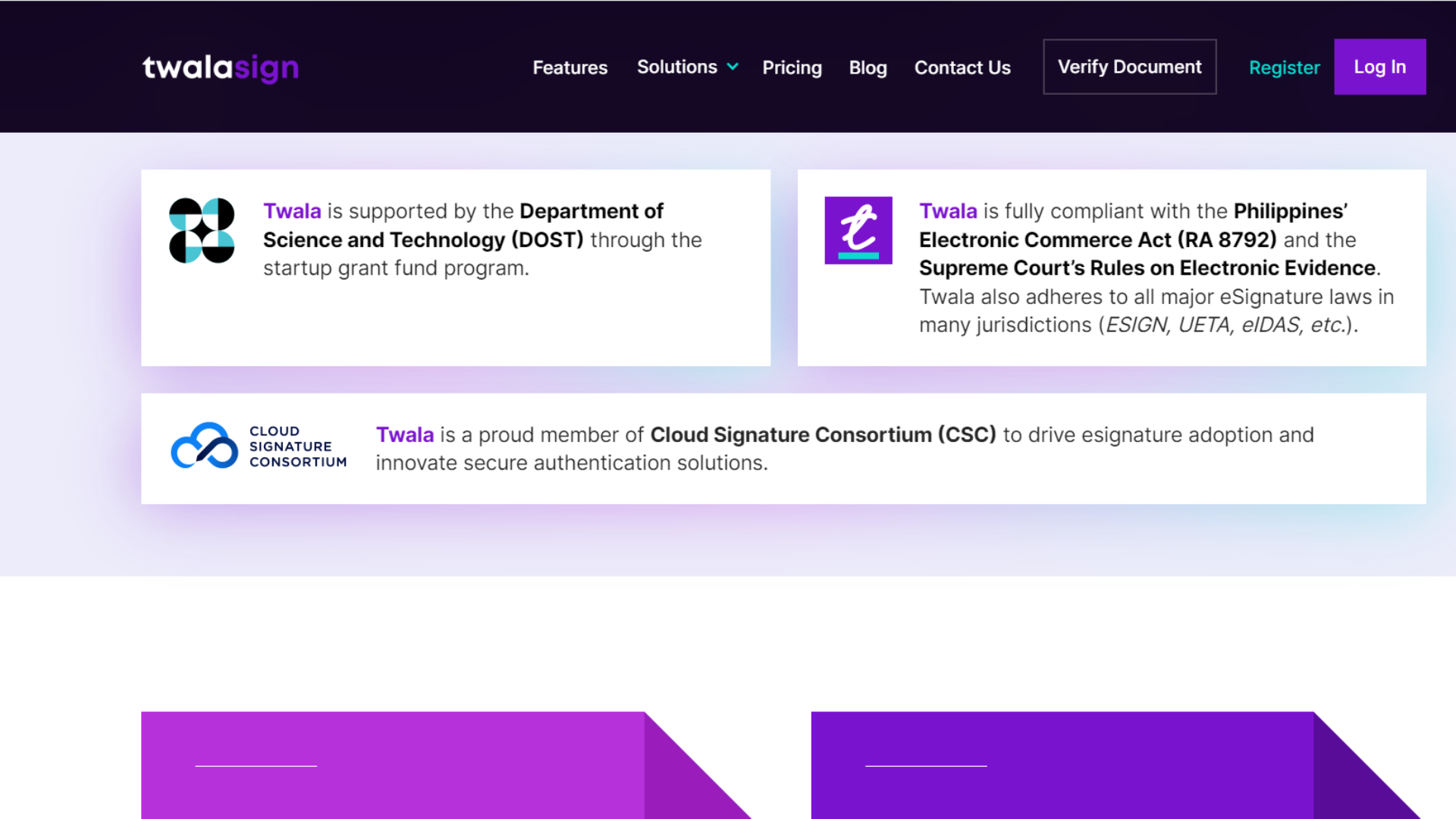
Task: Click 'ESIGN, UETA, eIDAS, etc.' italic text
Action: (x=1225, y=325)
